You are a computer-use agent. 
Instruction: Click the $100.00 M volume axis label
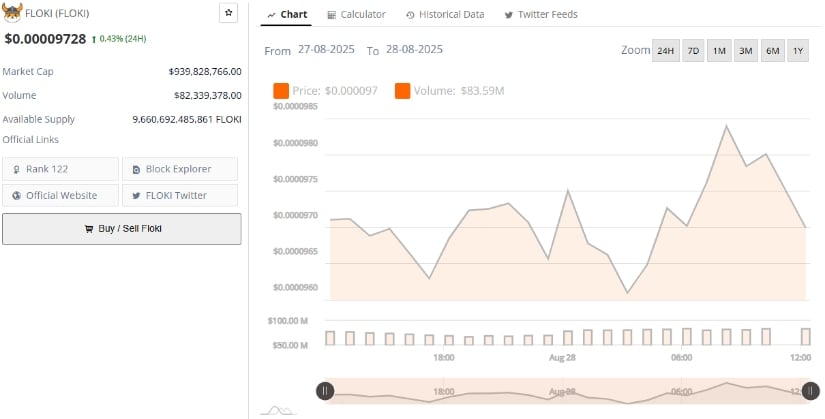point(288,321)
